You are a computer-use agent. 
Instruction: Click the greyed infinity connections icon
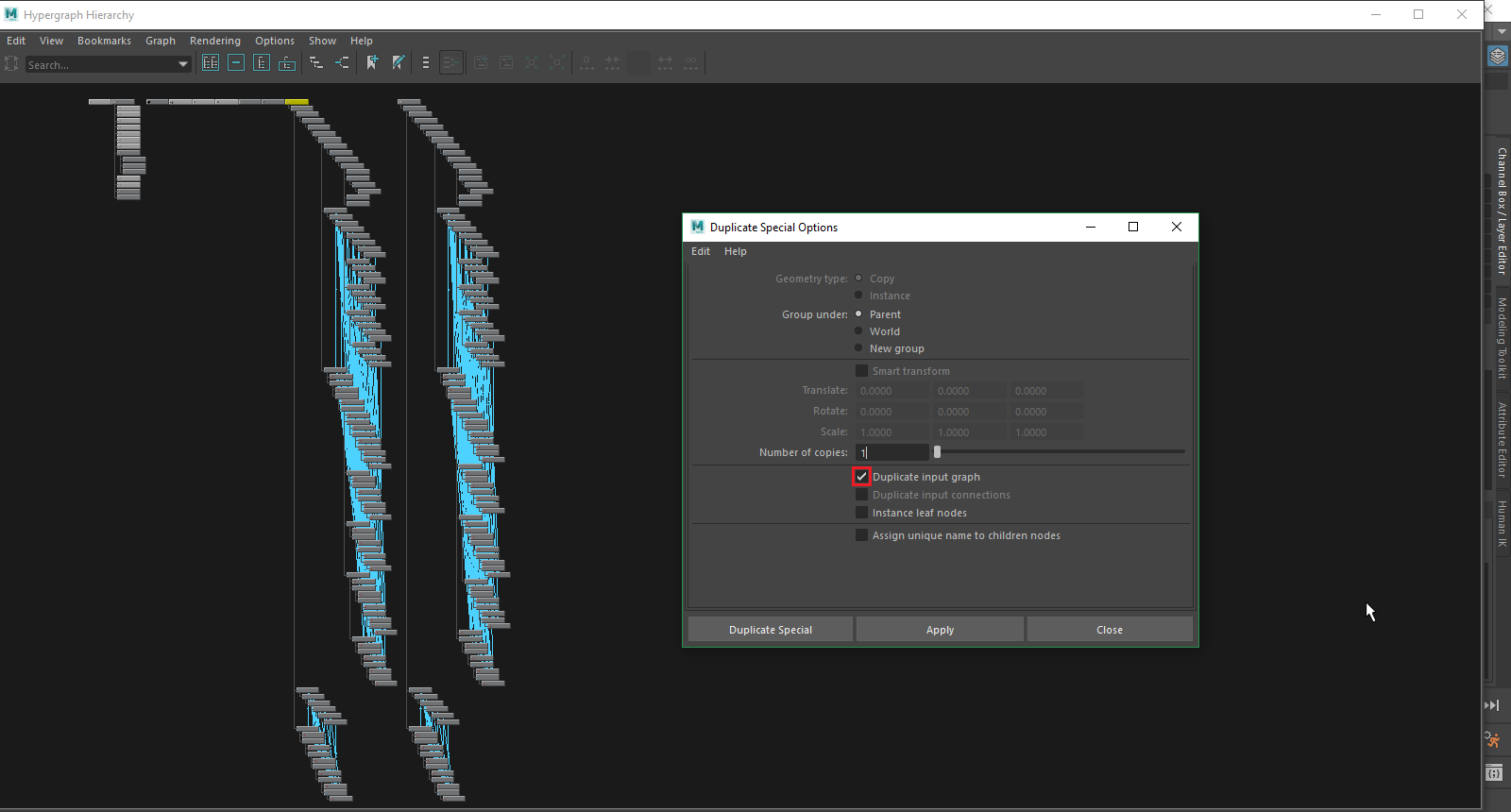[691, 63]
